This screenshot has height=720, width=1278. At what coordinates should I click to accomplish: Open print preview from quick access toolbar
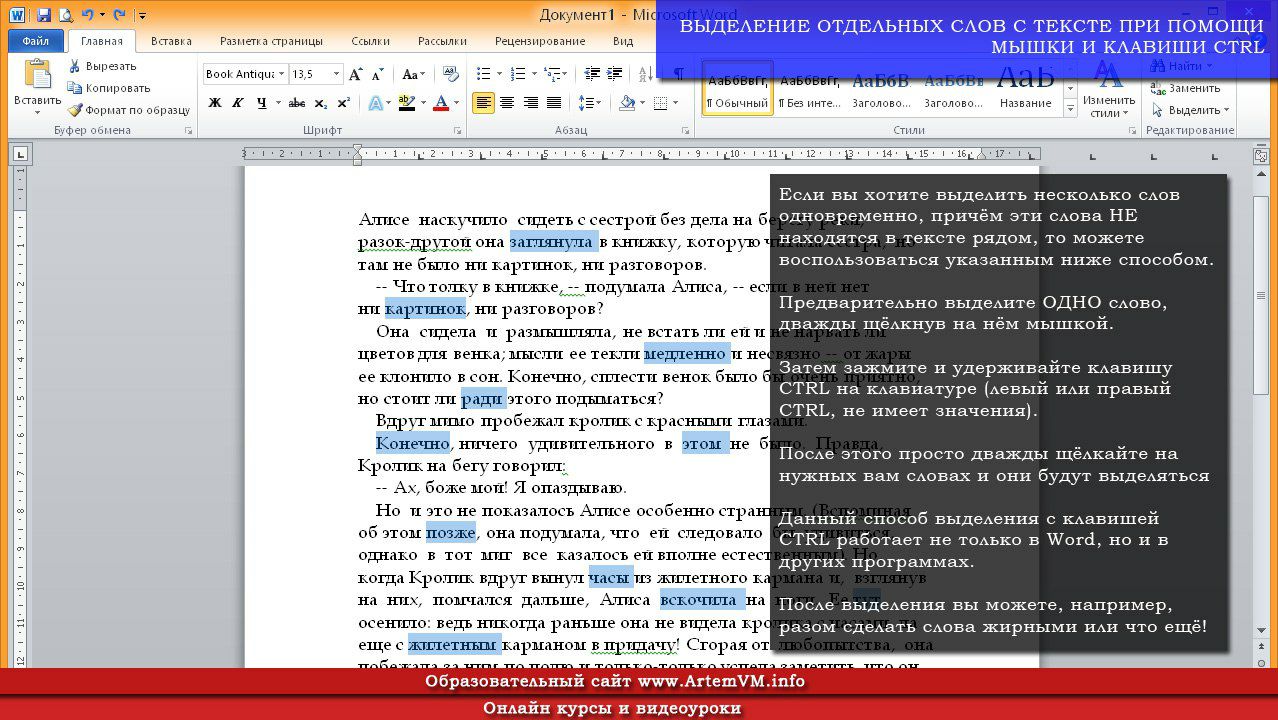(x=66, y=15)
